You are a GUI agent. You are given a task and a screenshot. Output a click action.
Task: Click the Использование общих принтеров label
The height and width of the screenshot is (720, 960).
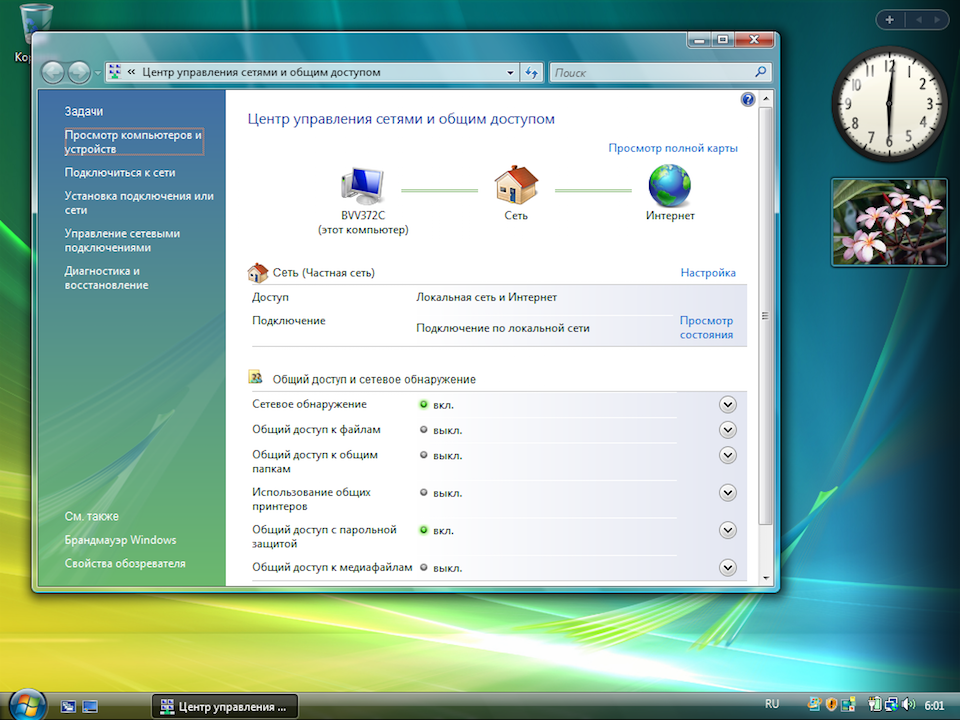coord(312,499)
